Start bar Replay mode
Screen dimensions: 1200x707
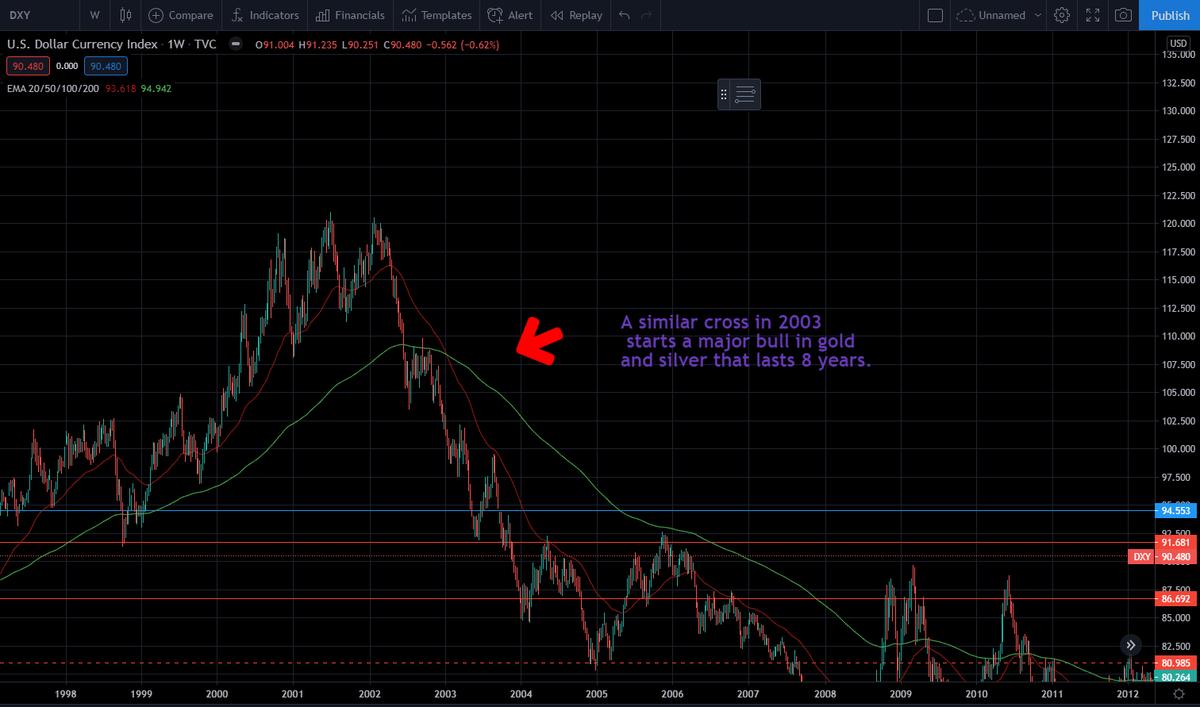click(x=575, y=15)
